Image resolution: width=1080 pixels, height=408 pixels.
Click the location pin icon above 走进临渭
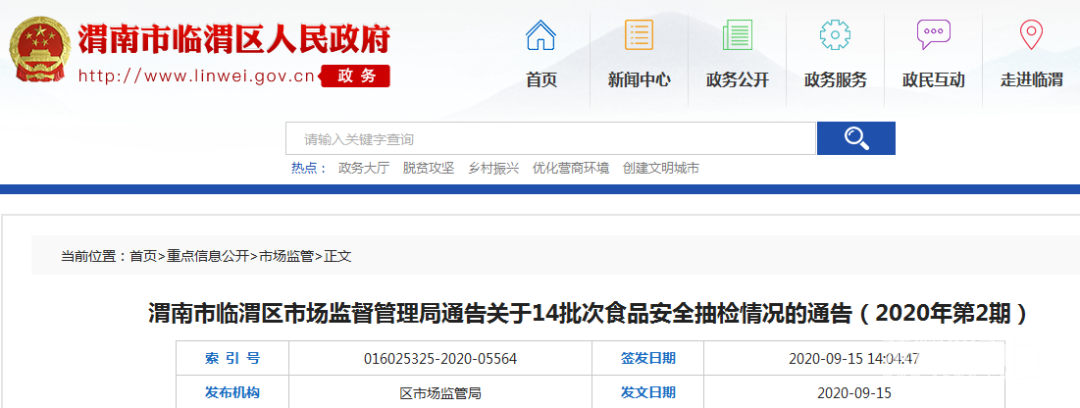(1031, 36)
